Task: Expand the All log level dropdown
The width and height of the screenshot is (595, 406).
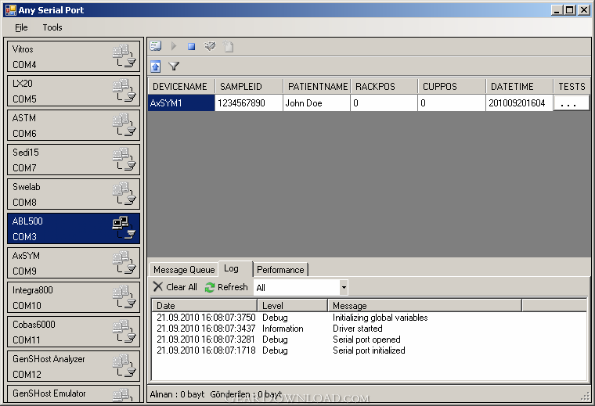Action: [343, 287]
